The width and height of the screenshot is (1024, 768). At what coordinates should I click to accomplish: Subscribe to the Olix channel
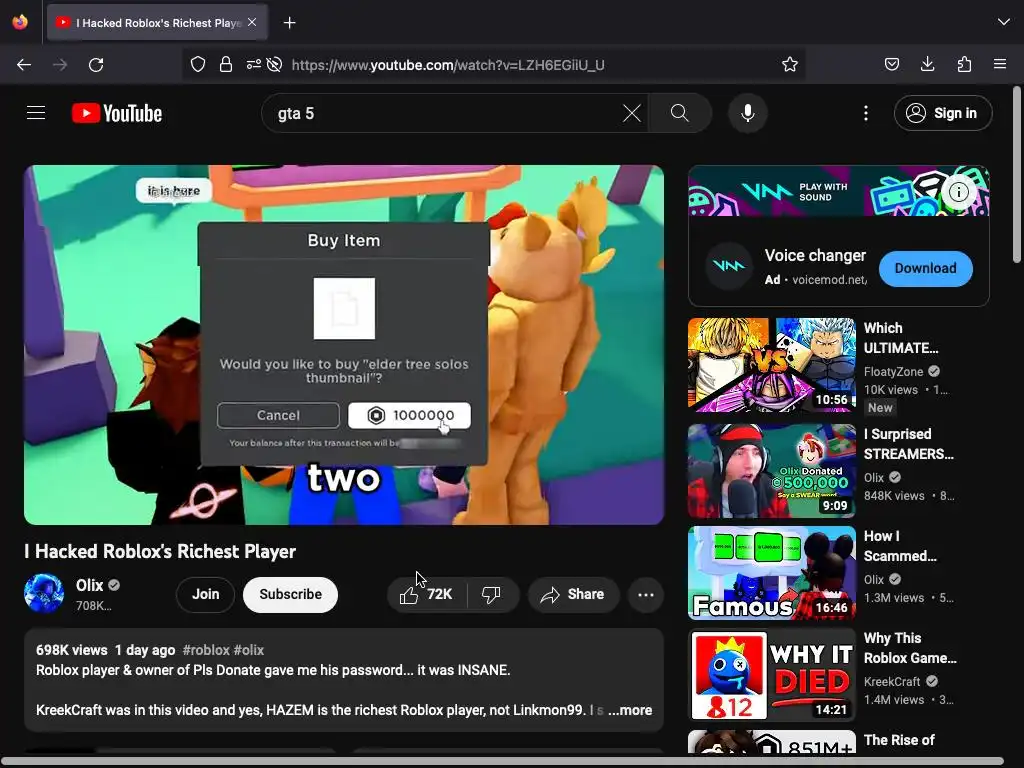point(291,594)
